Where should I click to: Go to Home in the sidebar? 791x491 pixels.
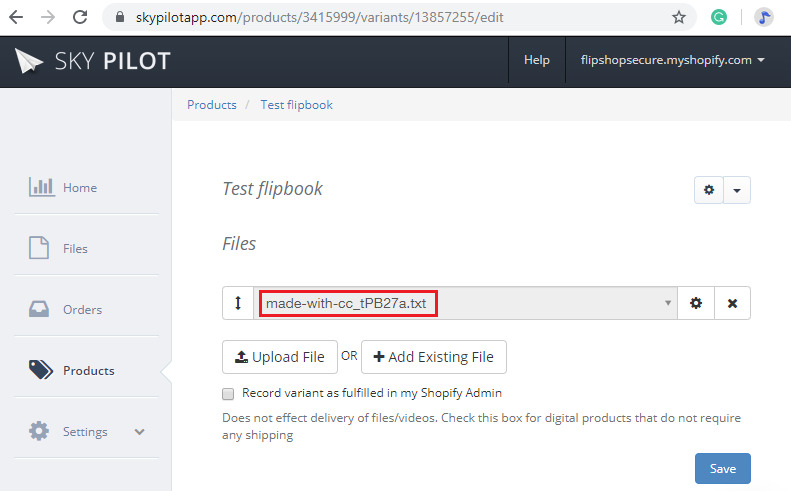tap(79, 187)
